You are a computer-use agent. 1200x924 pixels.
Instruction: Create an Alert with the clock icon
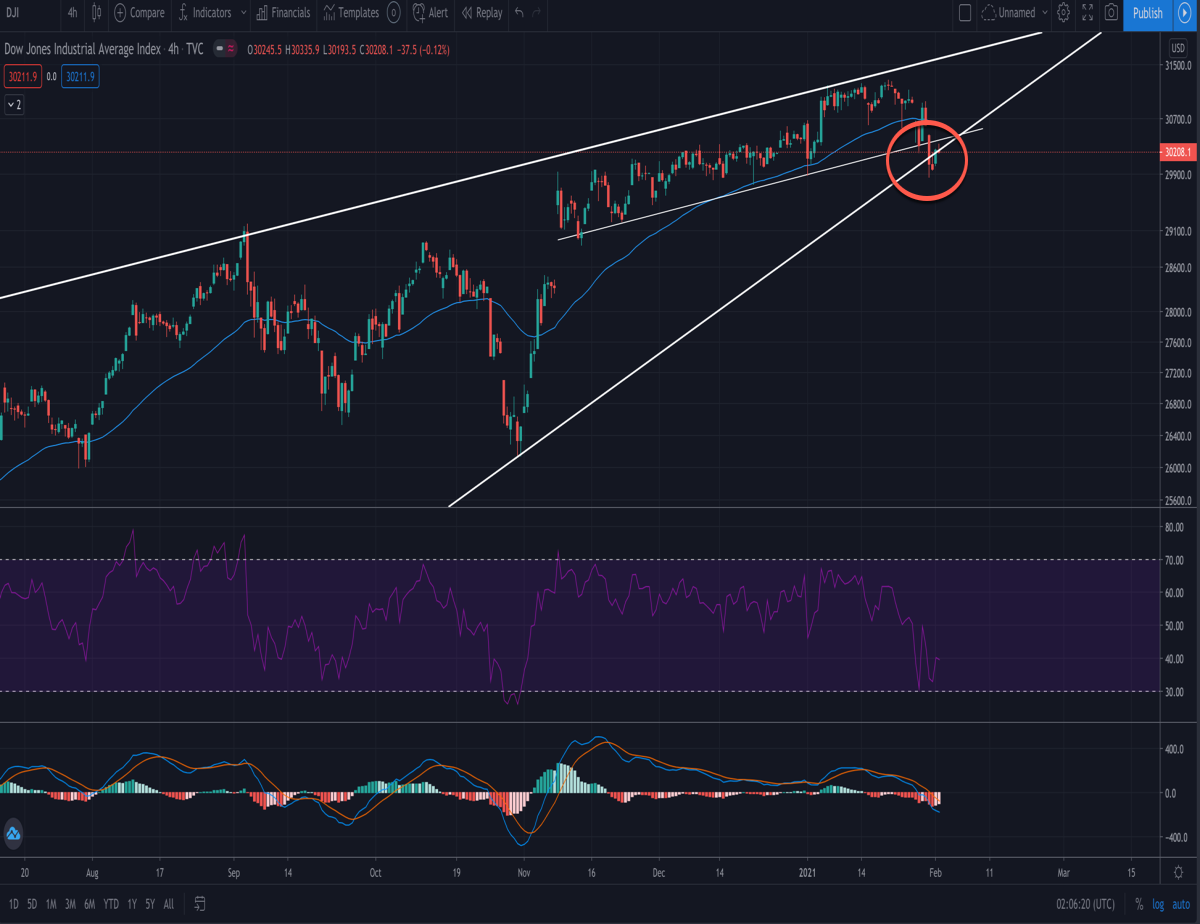[430, 13]
